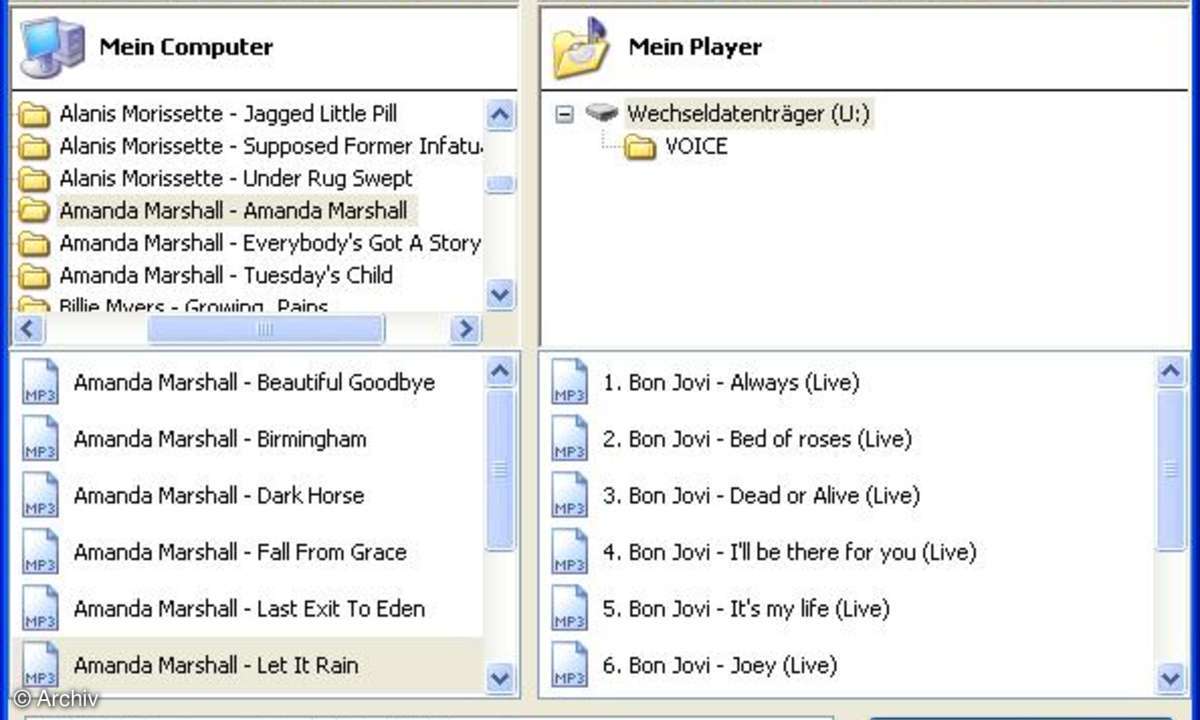Image resolution: width=1200 pixels, height=720 pixels.
Task: Click folder icon of Jagged Little Pill
Action: tap(35, 115)
